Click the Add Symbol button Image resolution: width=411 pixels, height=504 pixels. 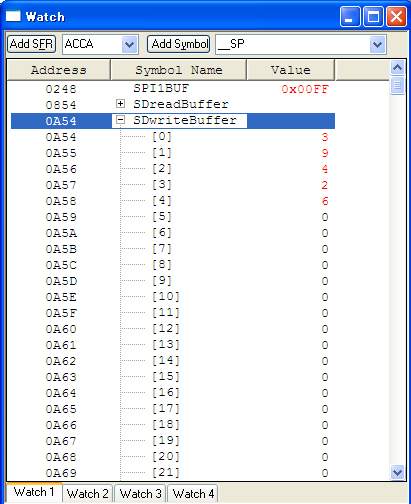click(x=179, y=44)
